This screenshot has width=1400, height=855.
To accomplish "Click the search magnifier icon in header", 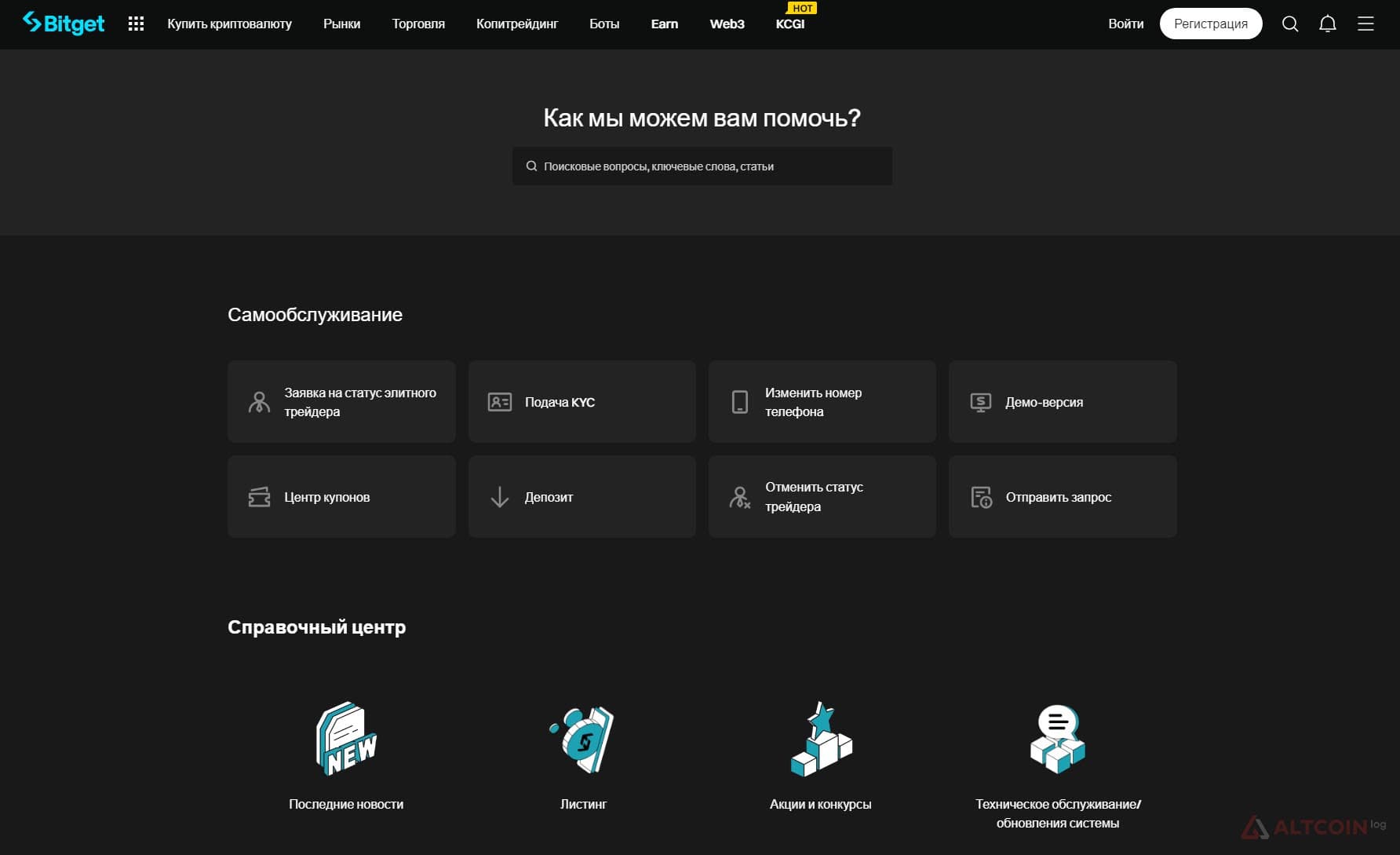I will [x=1290, y=24].
